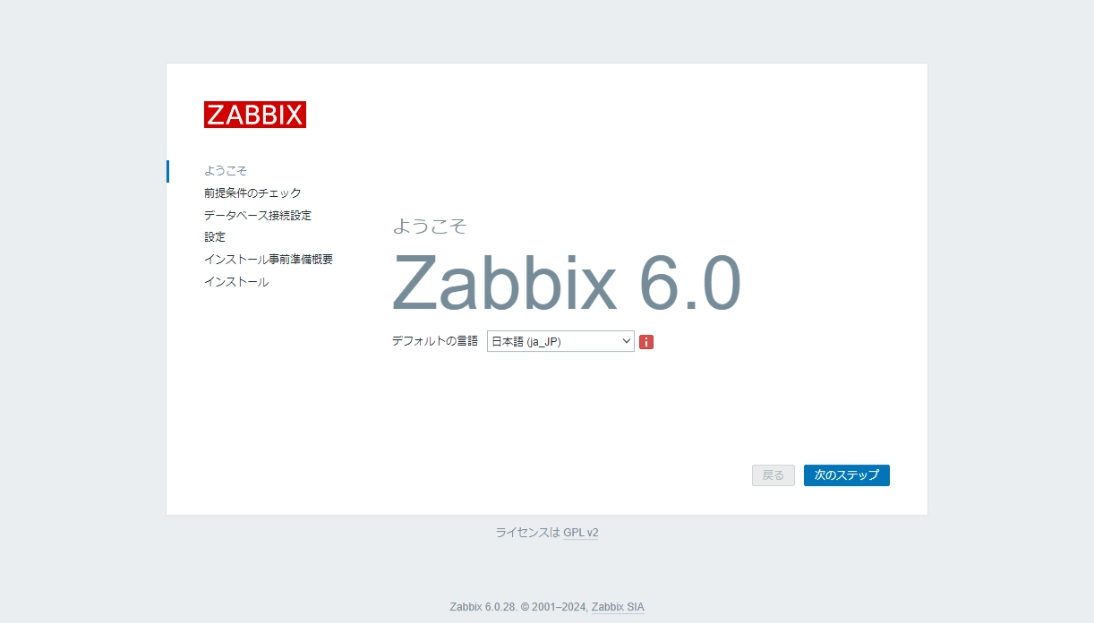1094x623 pixels.
Task: Click the 次のステップ button
Action: point(846,475)
